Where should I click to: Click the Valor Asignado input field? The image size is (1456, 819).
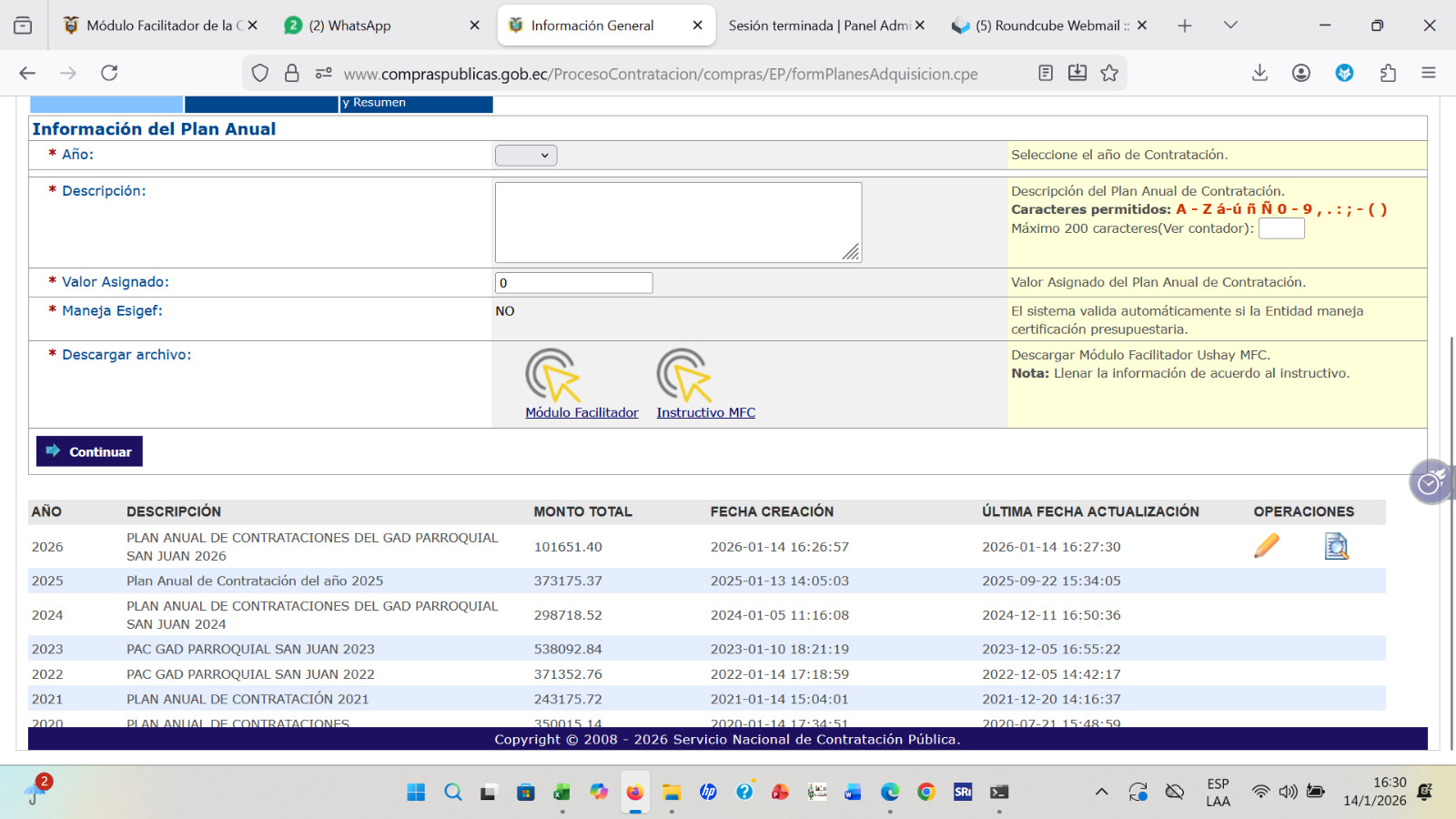573,283
